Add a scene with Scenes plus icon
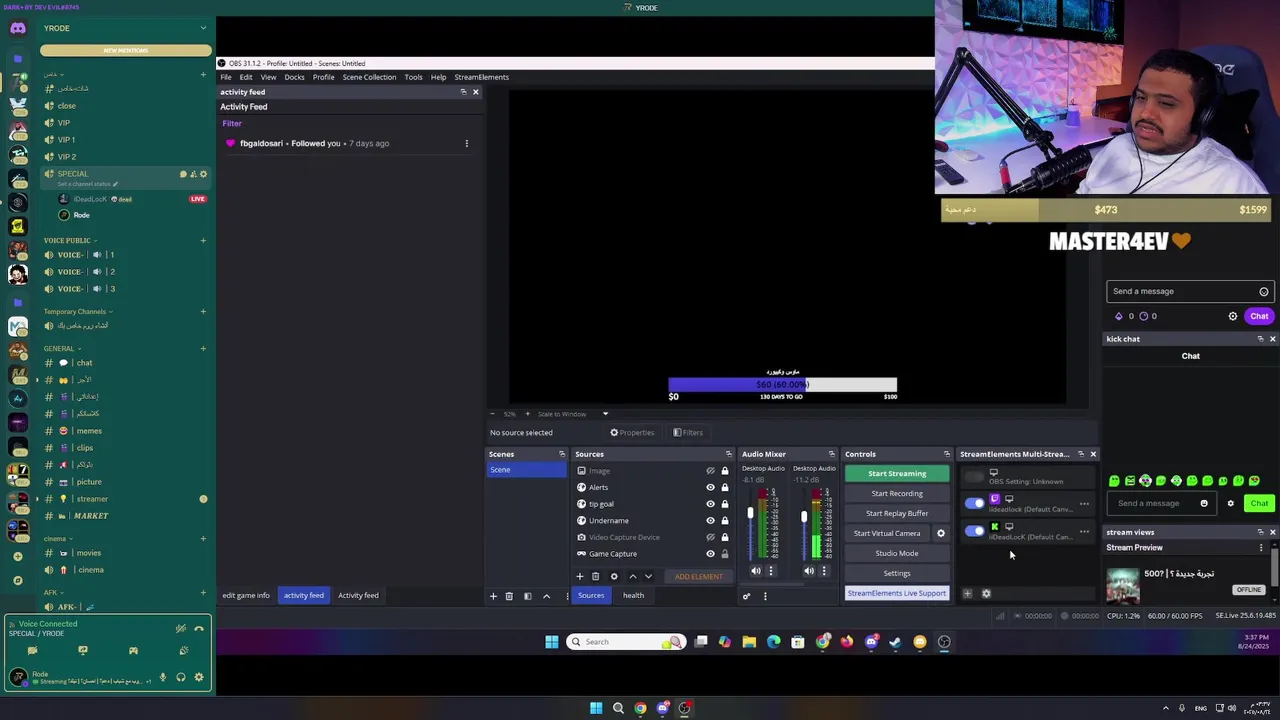This screenshot has height=720, width=1280. (x=493, y=596)
